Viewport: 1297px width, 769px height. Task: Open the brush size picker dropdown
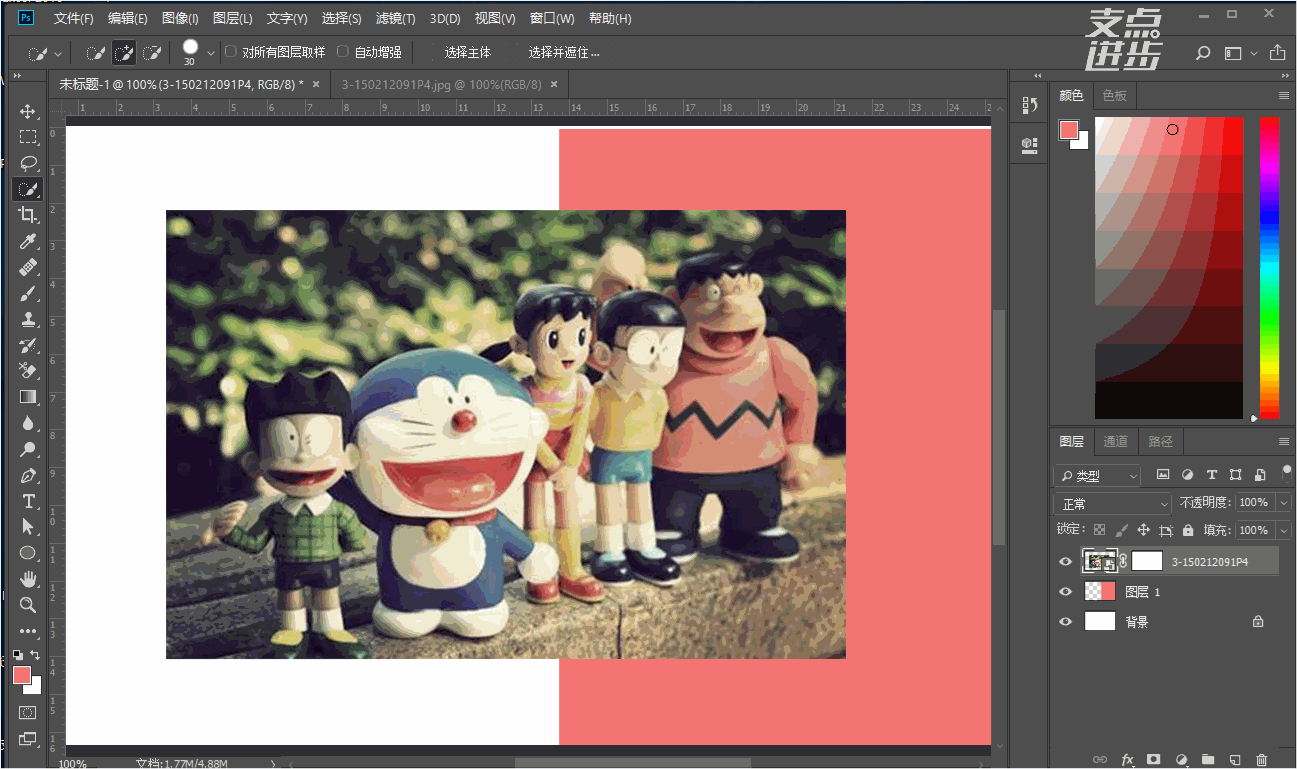210,52
